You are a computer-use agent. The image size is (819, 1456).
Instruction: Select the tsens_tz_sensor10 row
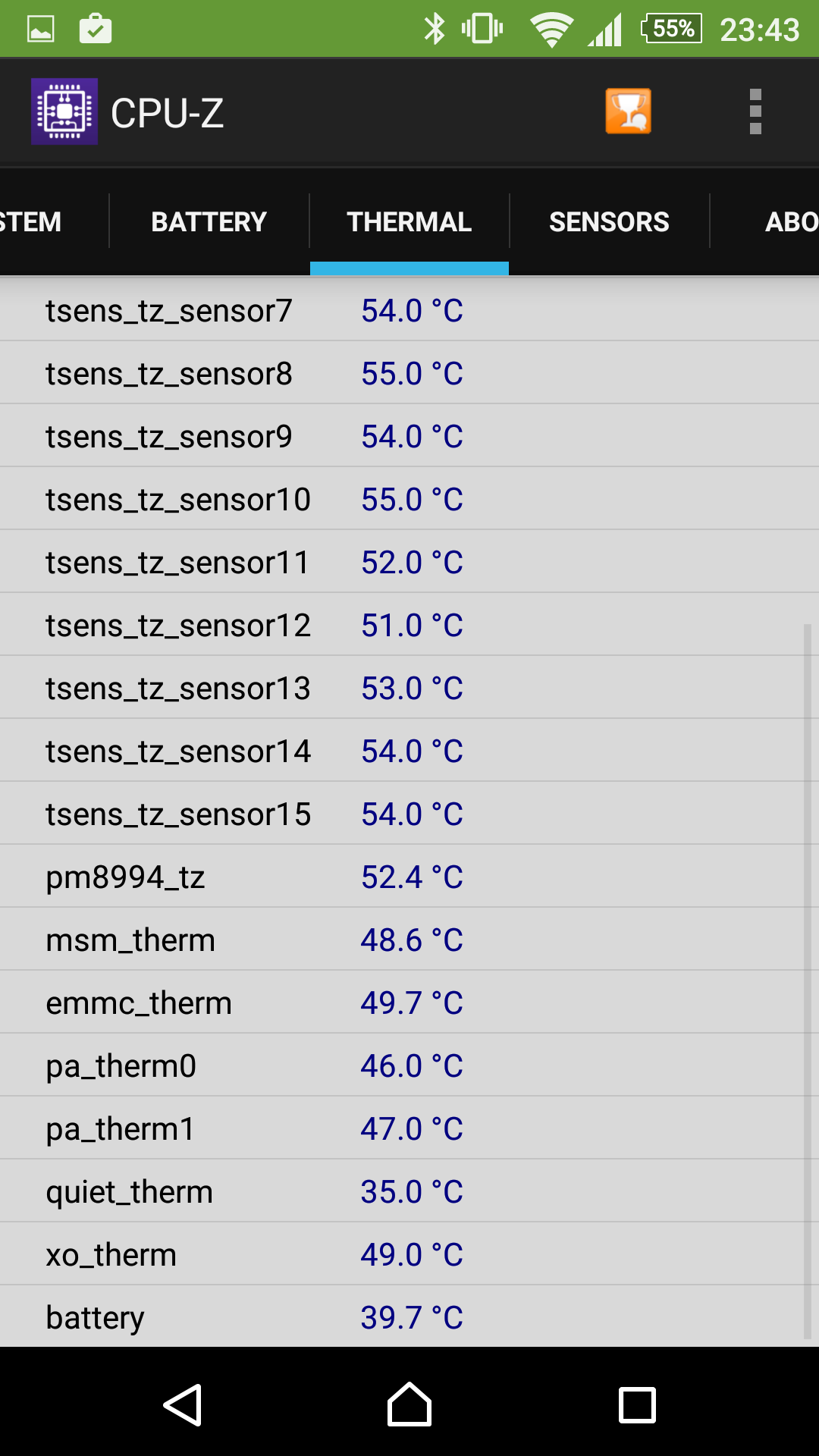[x=409, y=499]
